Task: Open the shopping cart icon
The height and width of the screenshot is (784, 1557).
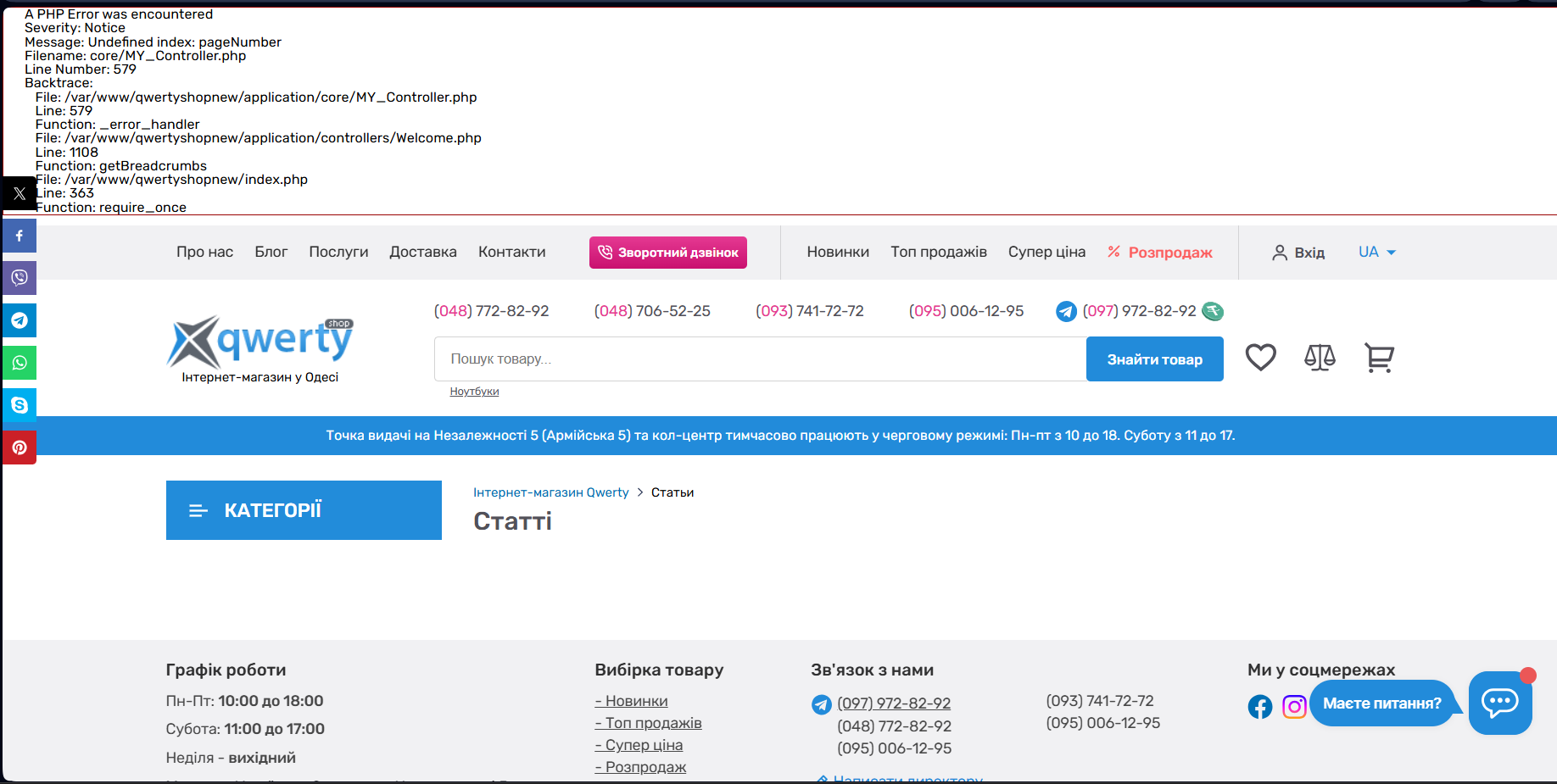Action: [1379, 358]
